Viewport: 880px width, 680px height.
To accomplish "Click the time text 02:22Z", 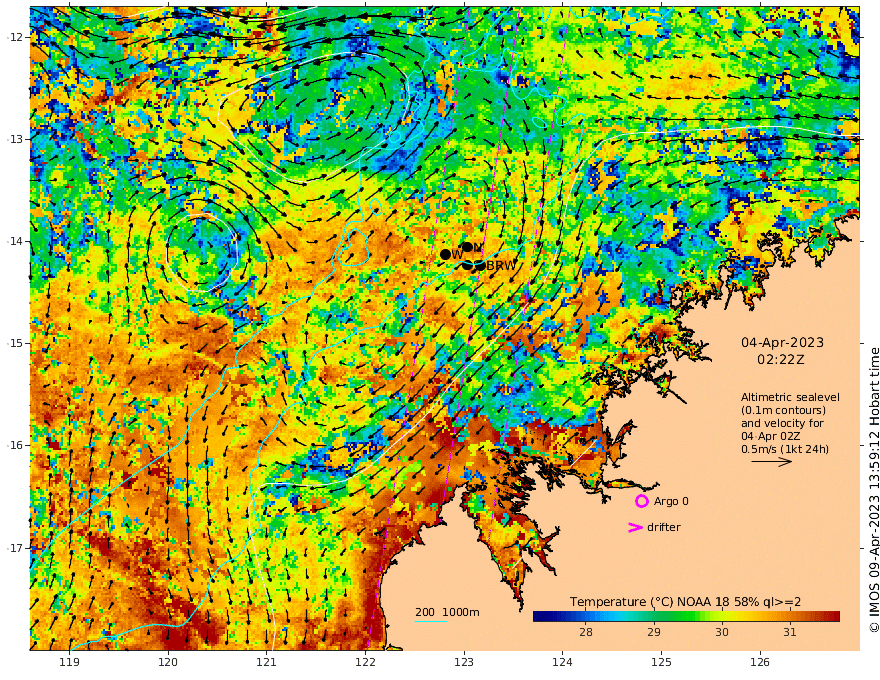I will (781, 359).
